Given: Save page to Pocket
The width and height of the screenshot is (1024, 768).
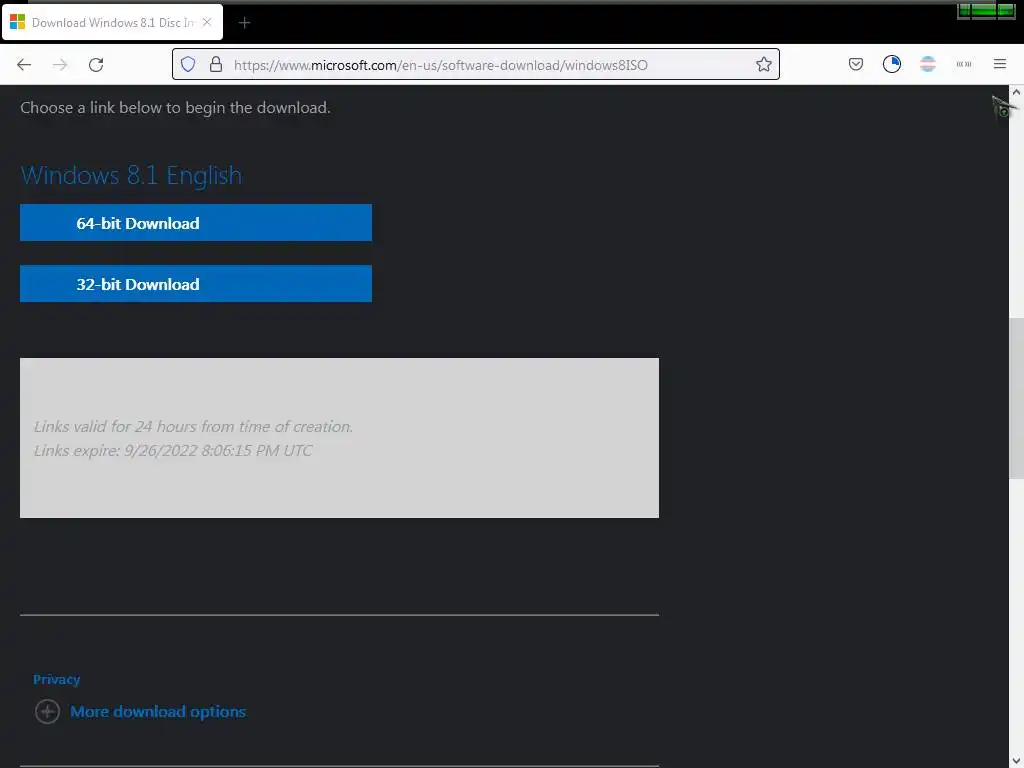Looking at the screenshot, I should [x=856, y=64].
